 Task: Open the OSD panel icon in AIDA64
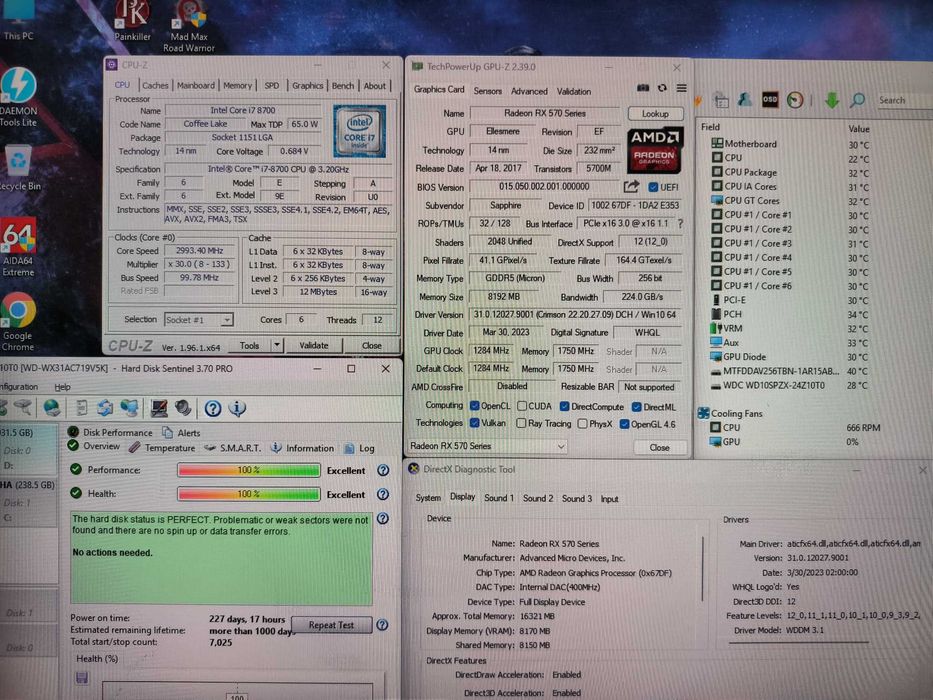point(769,99)
